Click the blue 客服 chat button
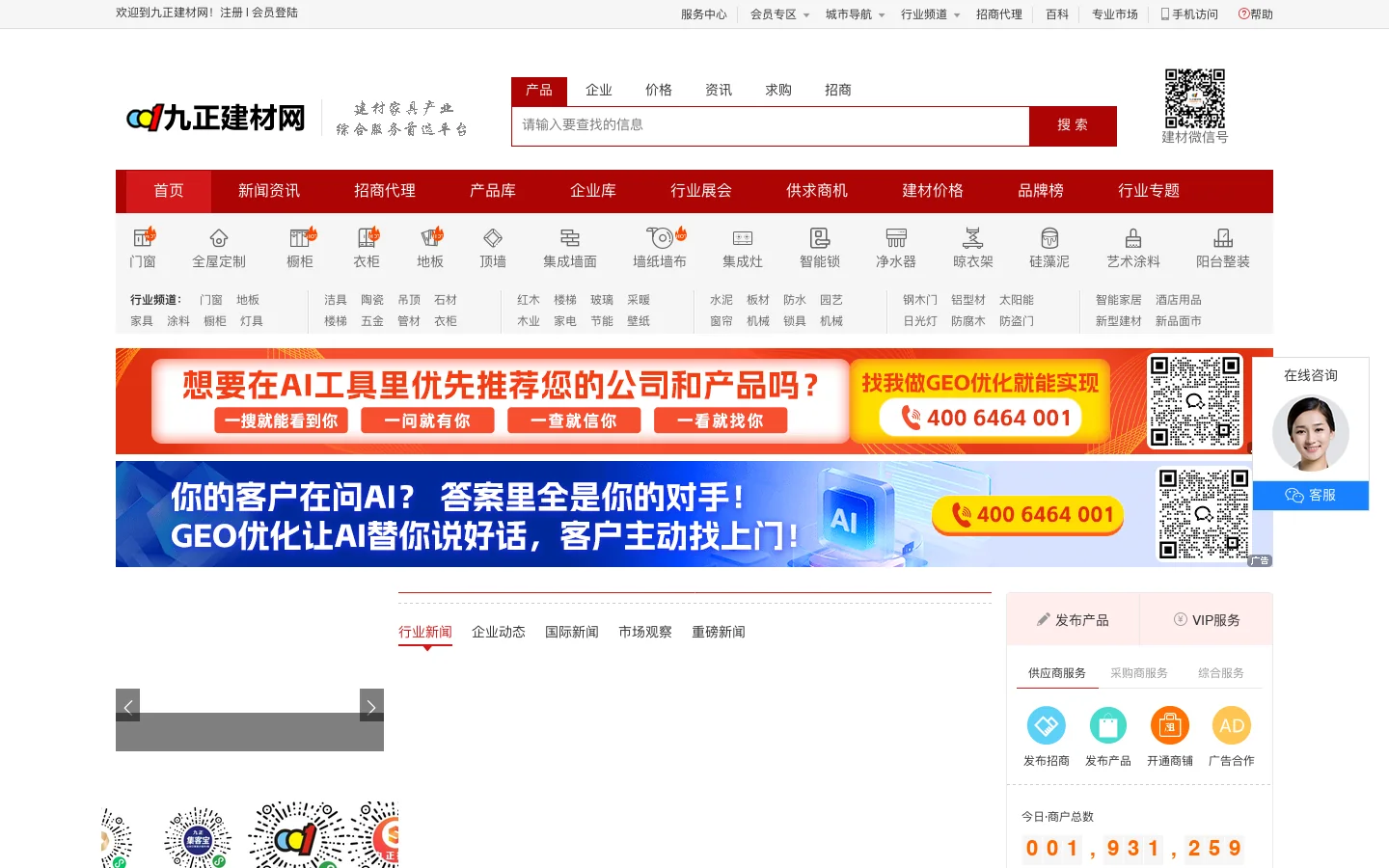This screenshot has height=868, width=1389. (x=1311, y=496)
